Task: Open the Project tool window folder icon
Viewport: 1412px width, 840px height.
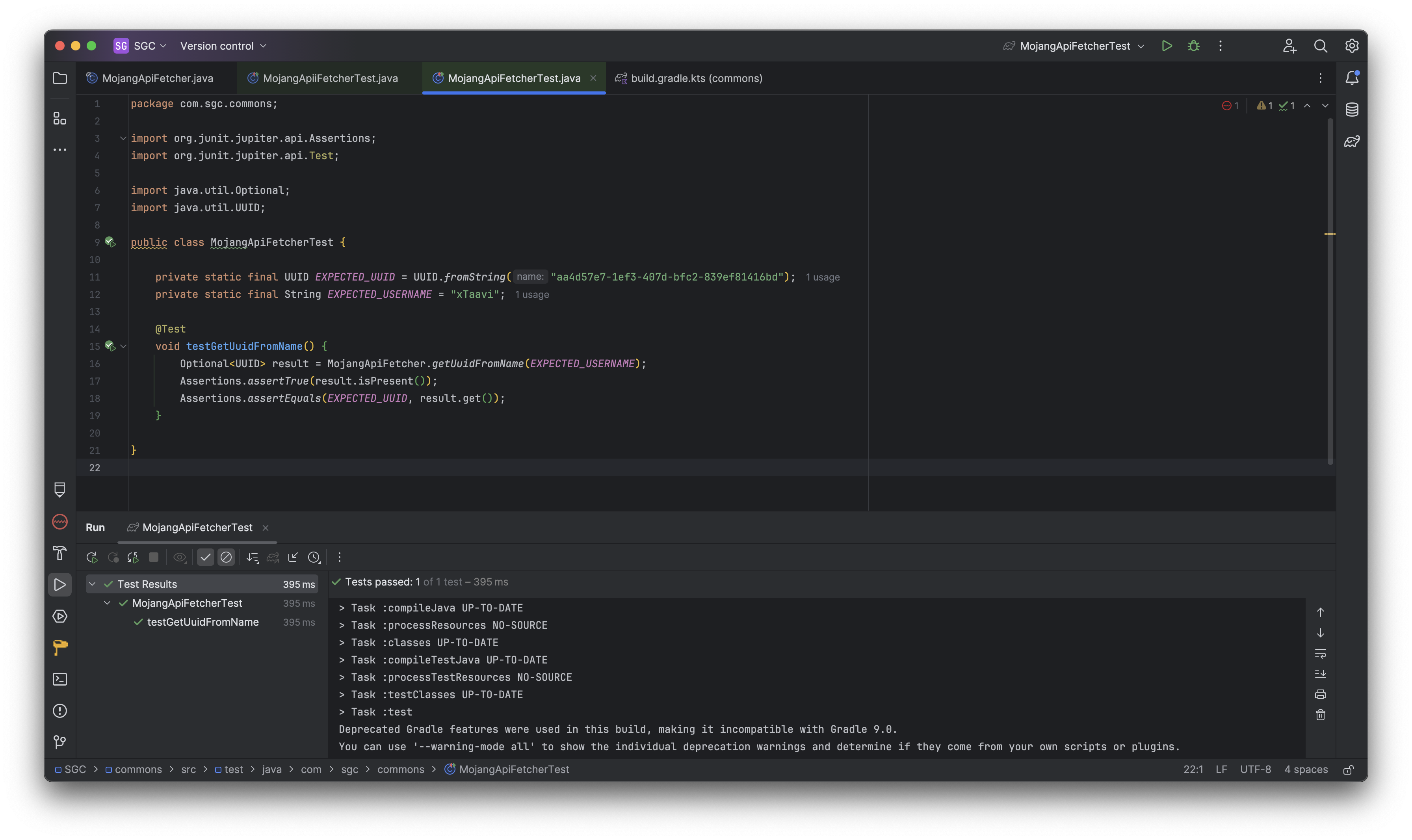Action: coord(59,78)
